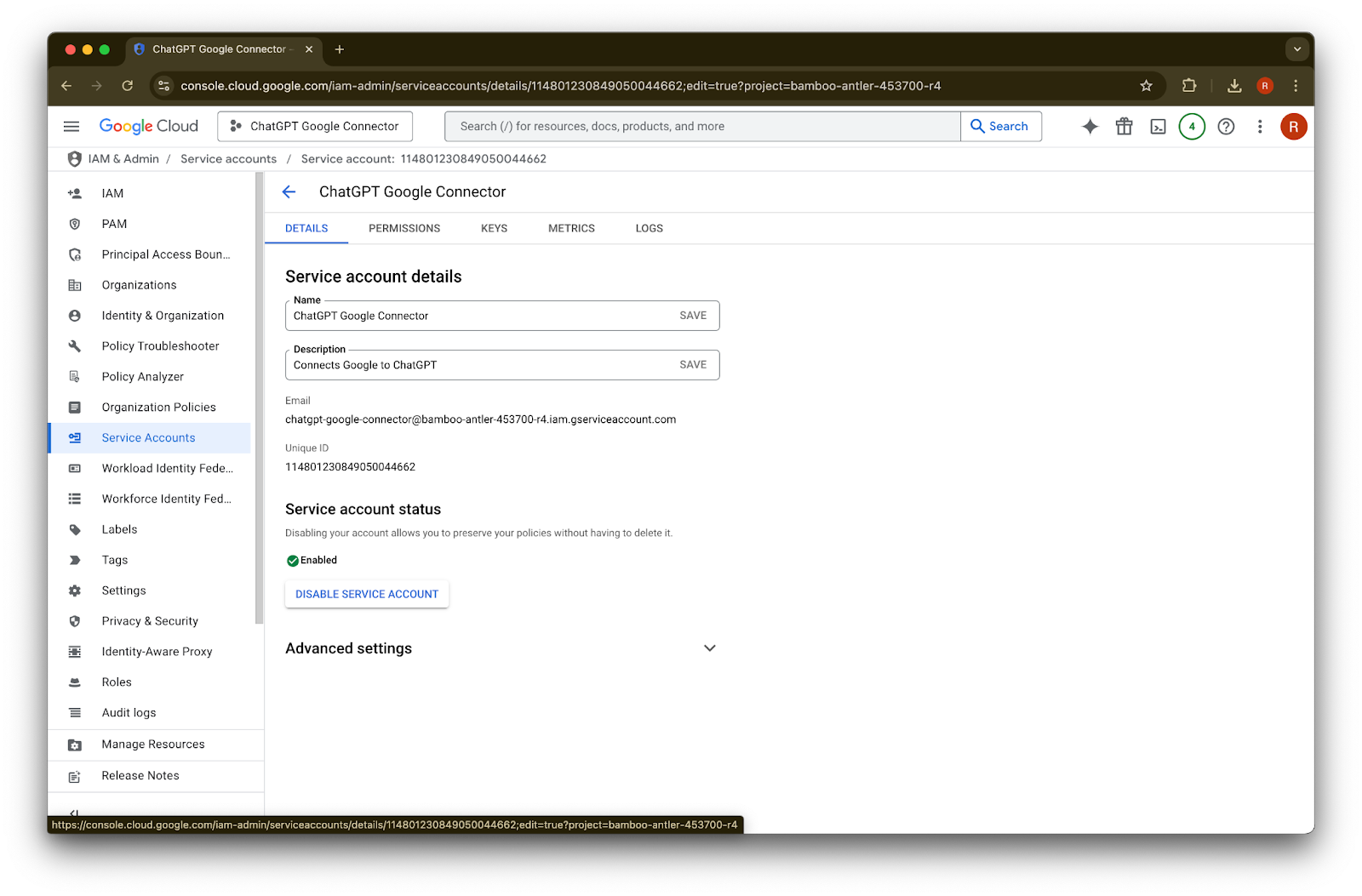This screenshot has width=1362, height=896.
Task: Click the blue Search button
Action: point(1000,127)
